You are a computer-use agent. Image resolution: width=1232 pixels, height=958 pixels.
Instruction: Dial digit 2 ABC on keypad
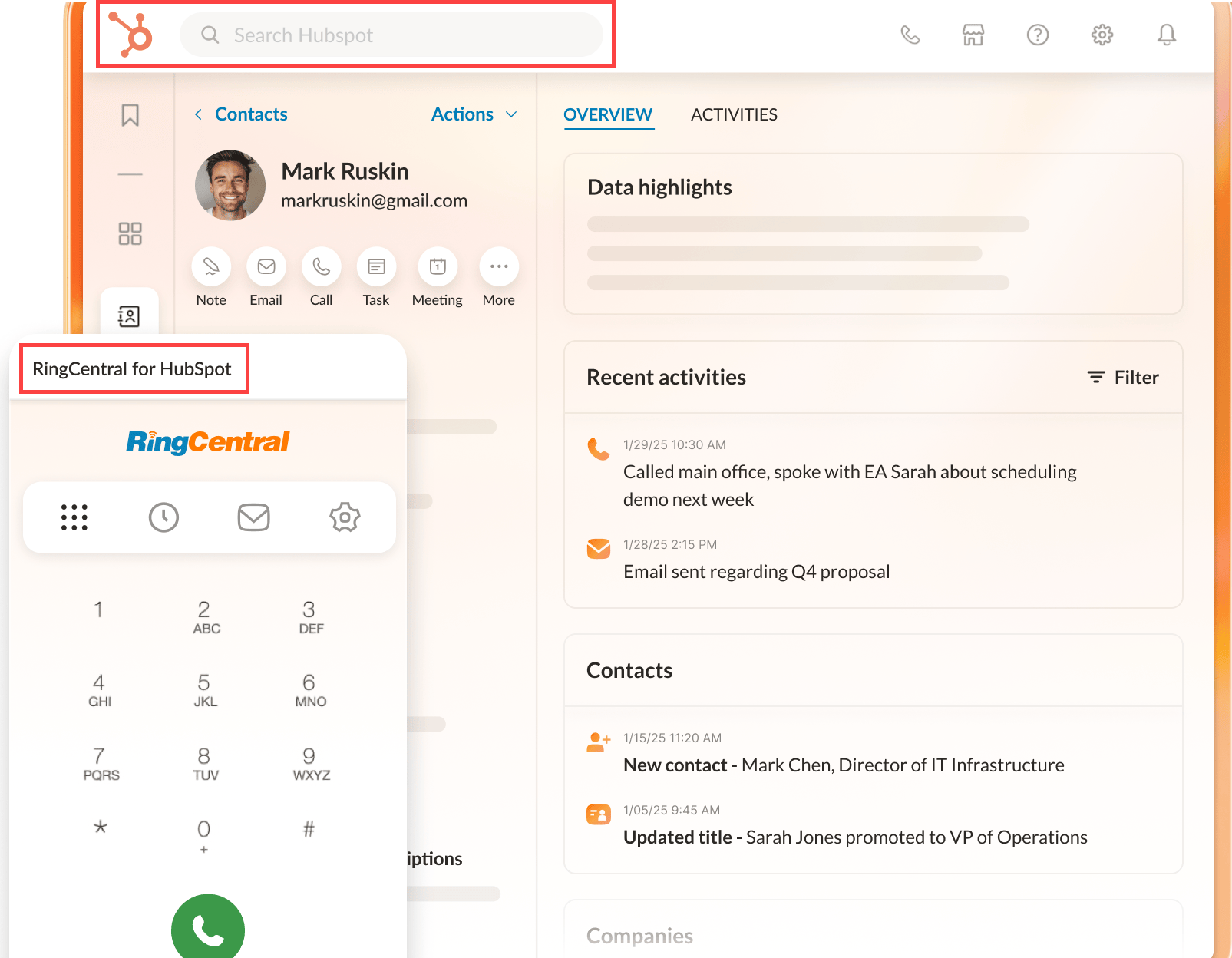pos(205,617)
